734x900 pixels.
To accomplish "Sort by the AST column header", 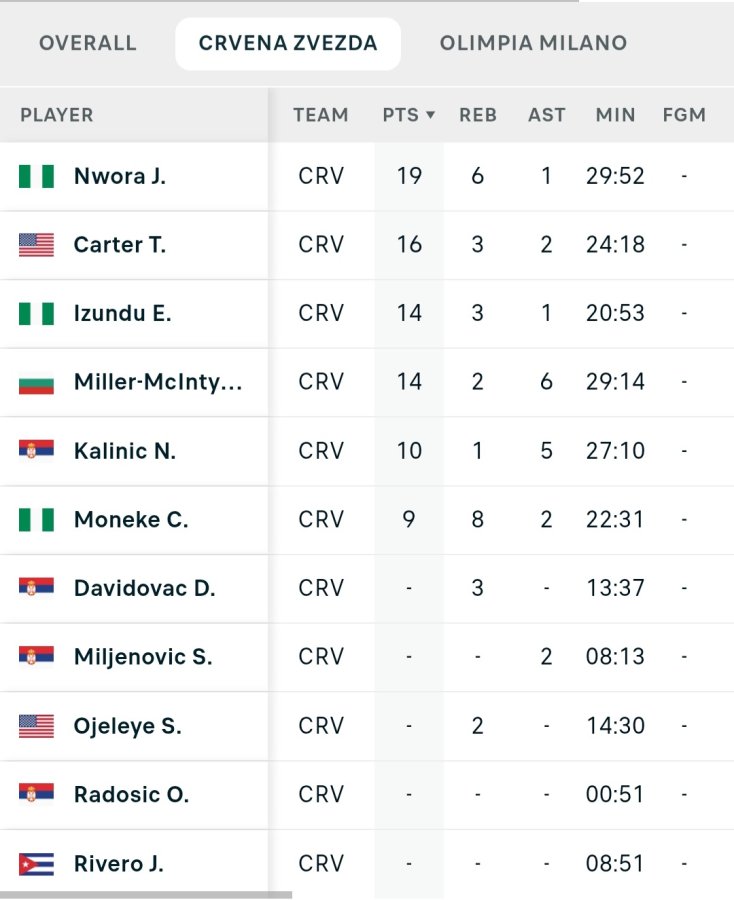I will 546,115.
